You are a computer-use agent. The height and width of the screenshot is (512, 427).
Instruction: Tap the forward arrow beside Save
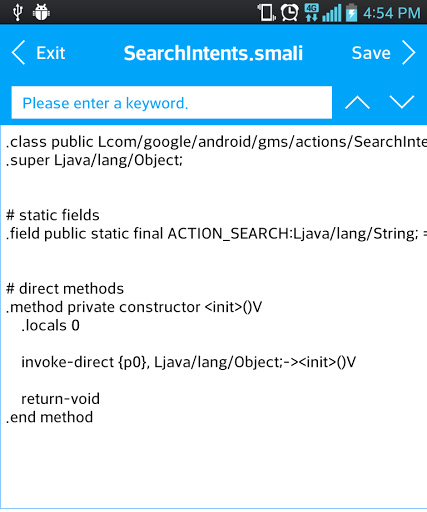click(x=409, y=52)
